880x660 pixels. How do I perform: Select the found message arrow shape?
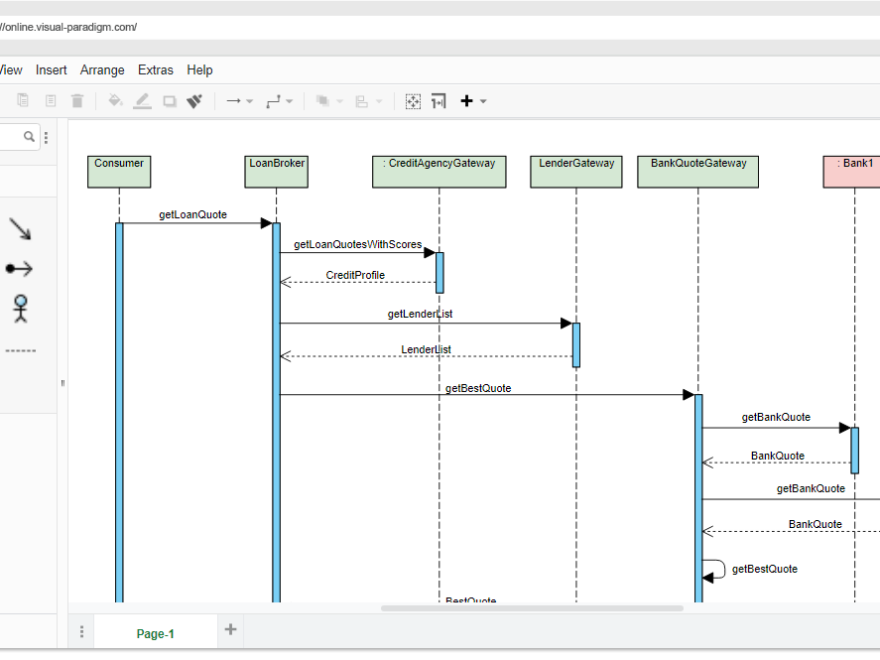[19, 269]
